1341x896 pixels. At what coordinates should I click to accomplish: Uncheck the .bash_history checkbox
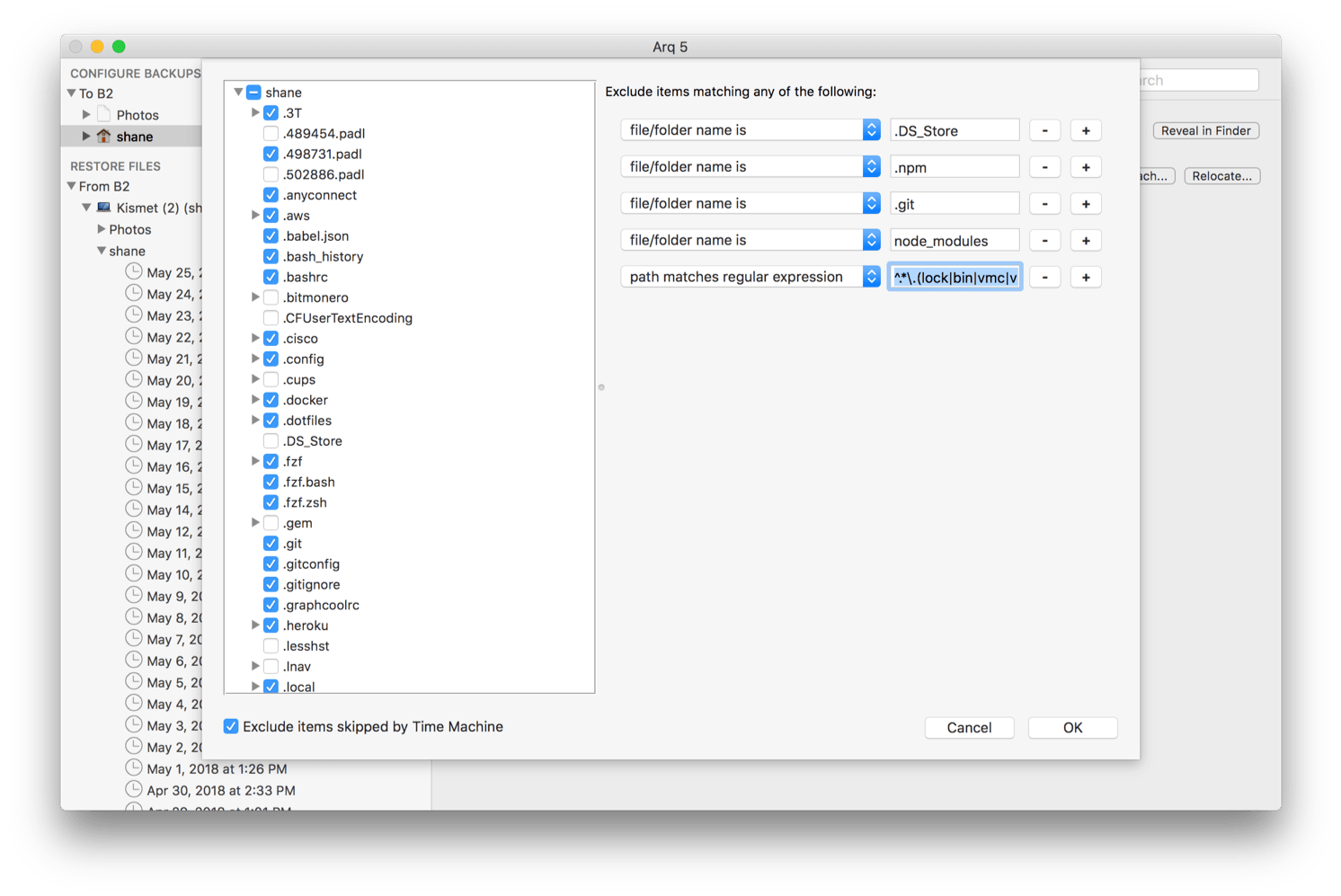(x=271, y=256)
